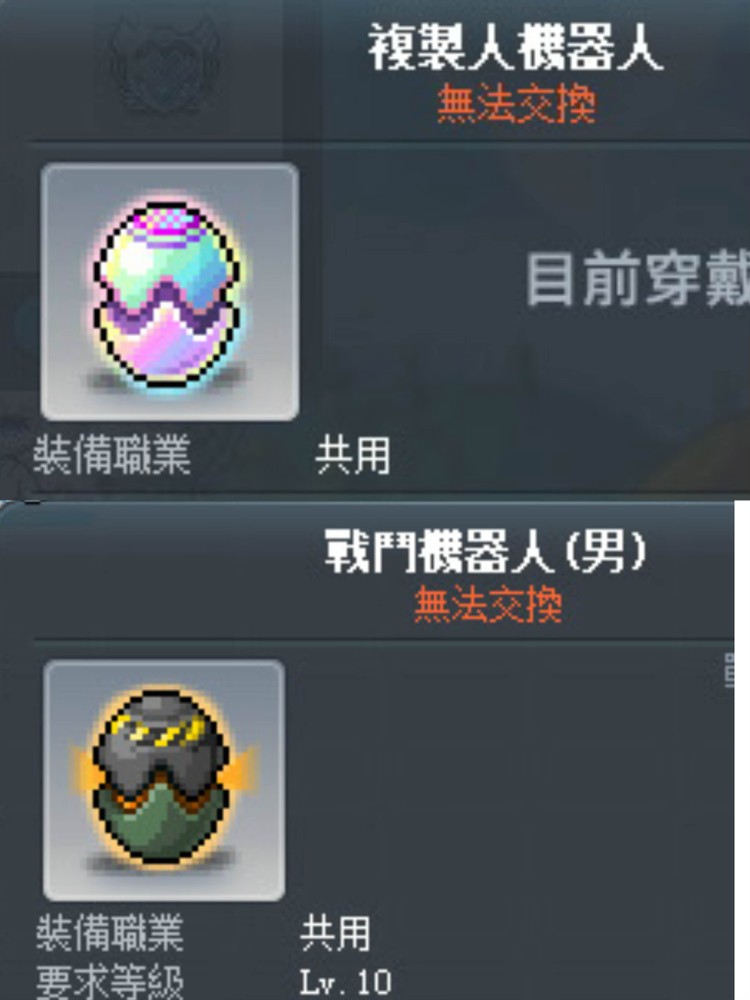Image resolution: width=750 pixels, height=1000 pixels.
Task: Click 共用 value in the upper tooltip
Action: pos(353,455)
